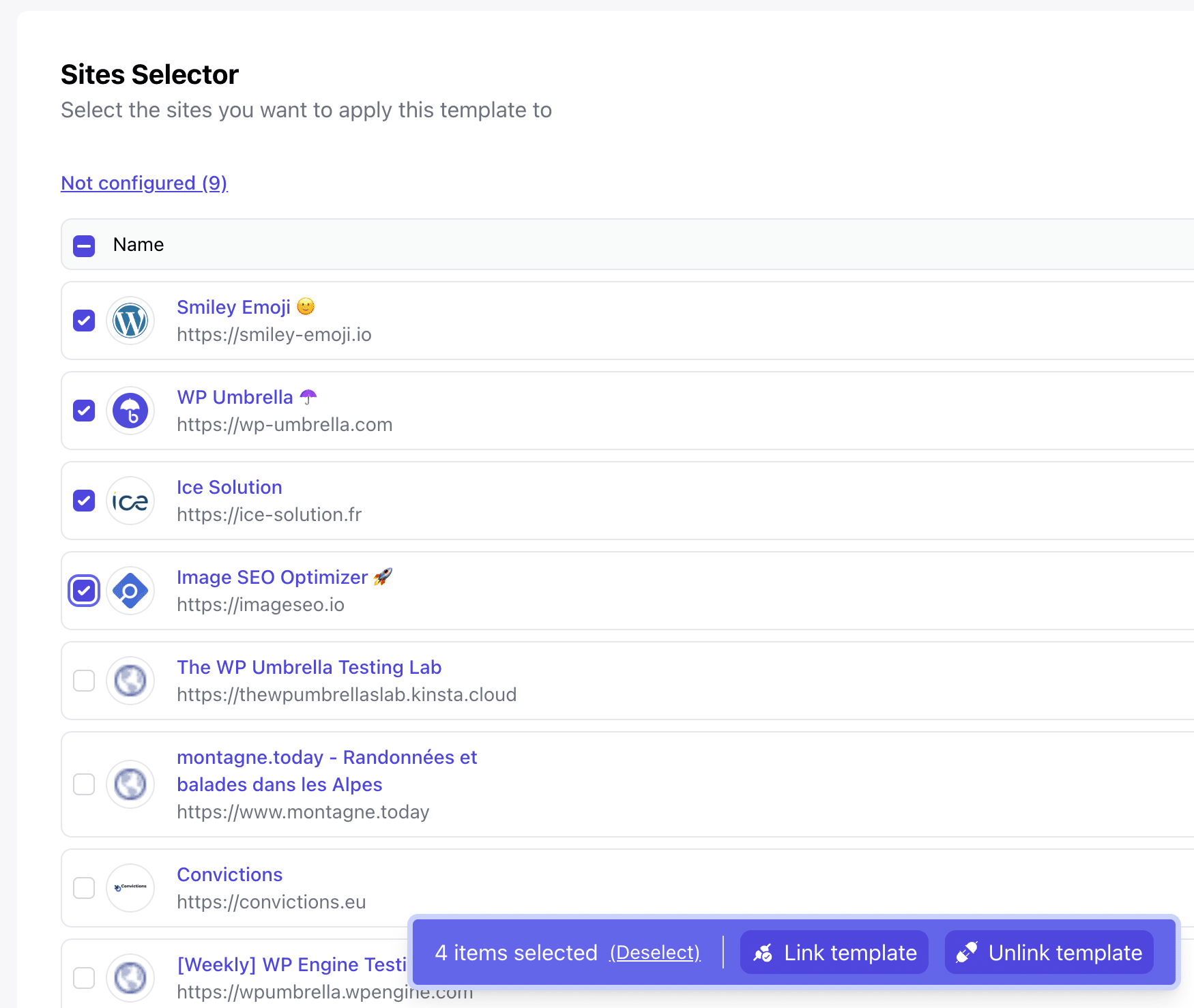Uncheck the Image SEO Optimizer checkbox

(84, 591)
